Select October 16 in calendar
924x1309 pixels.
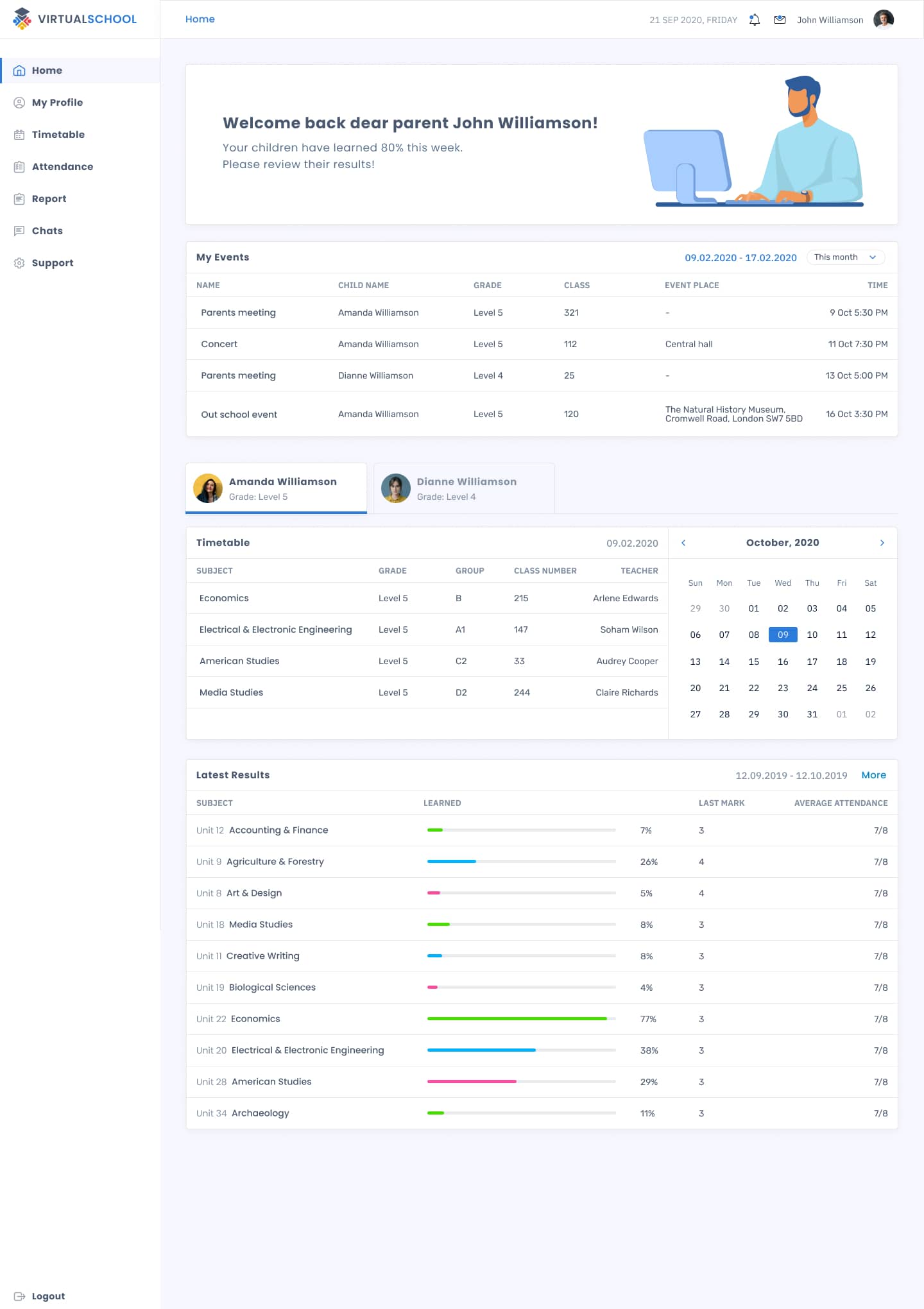pyautogui.click(x=783, y=662)
